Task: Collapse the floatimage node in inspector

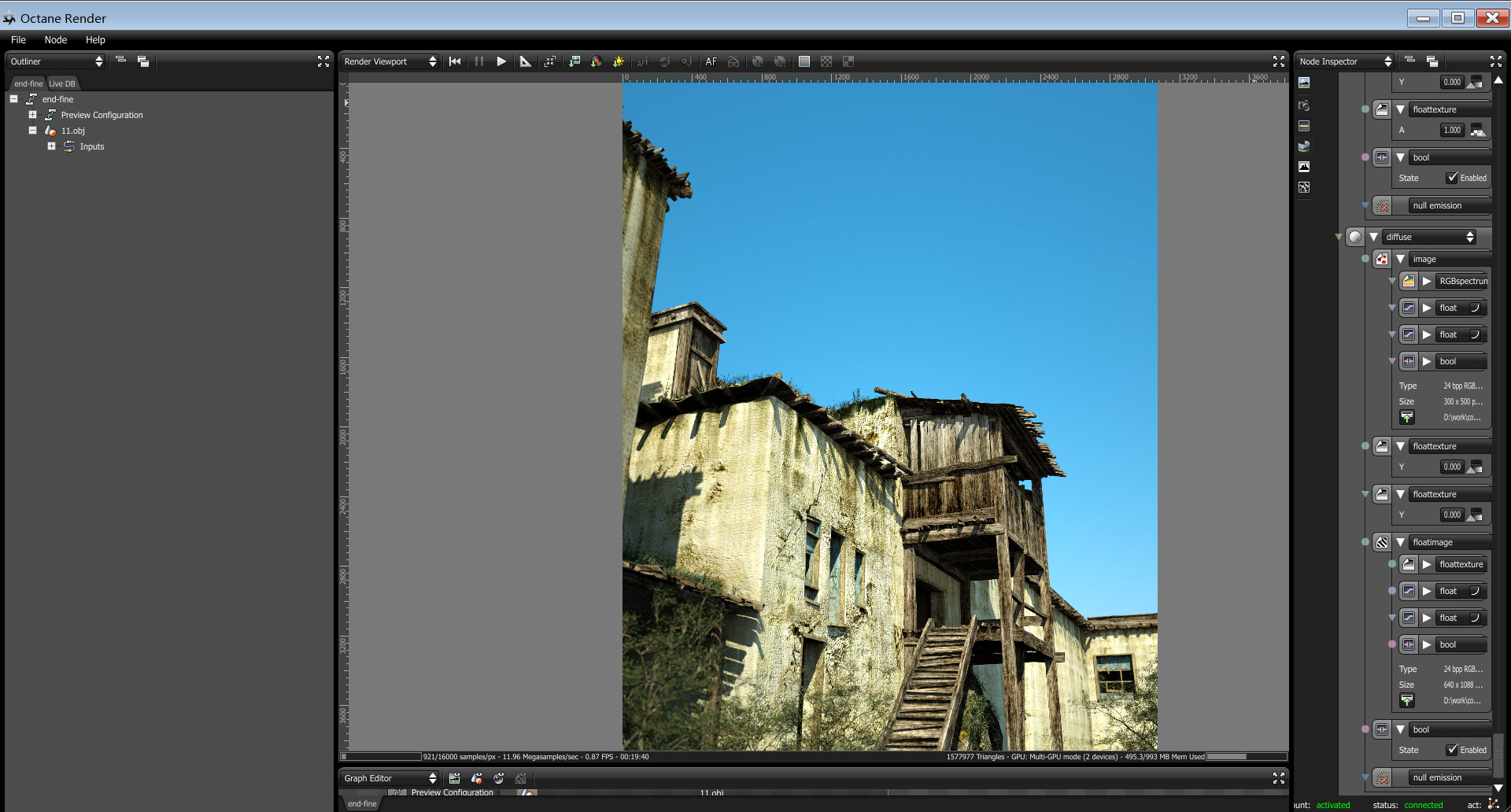Action: click(1400, 542)
